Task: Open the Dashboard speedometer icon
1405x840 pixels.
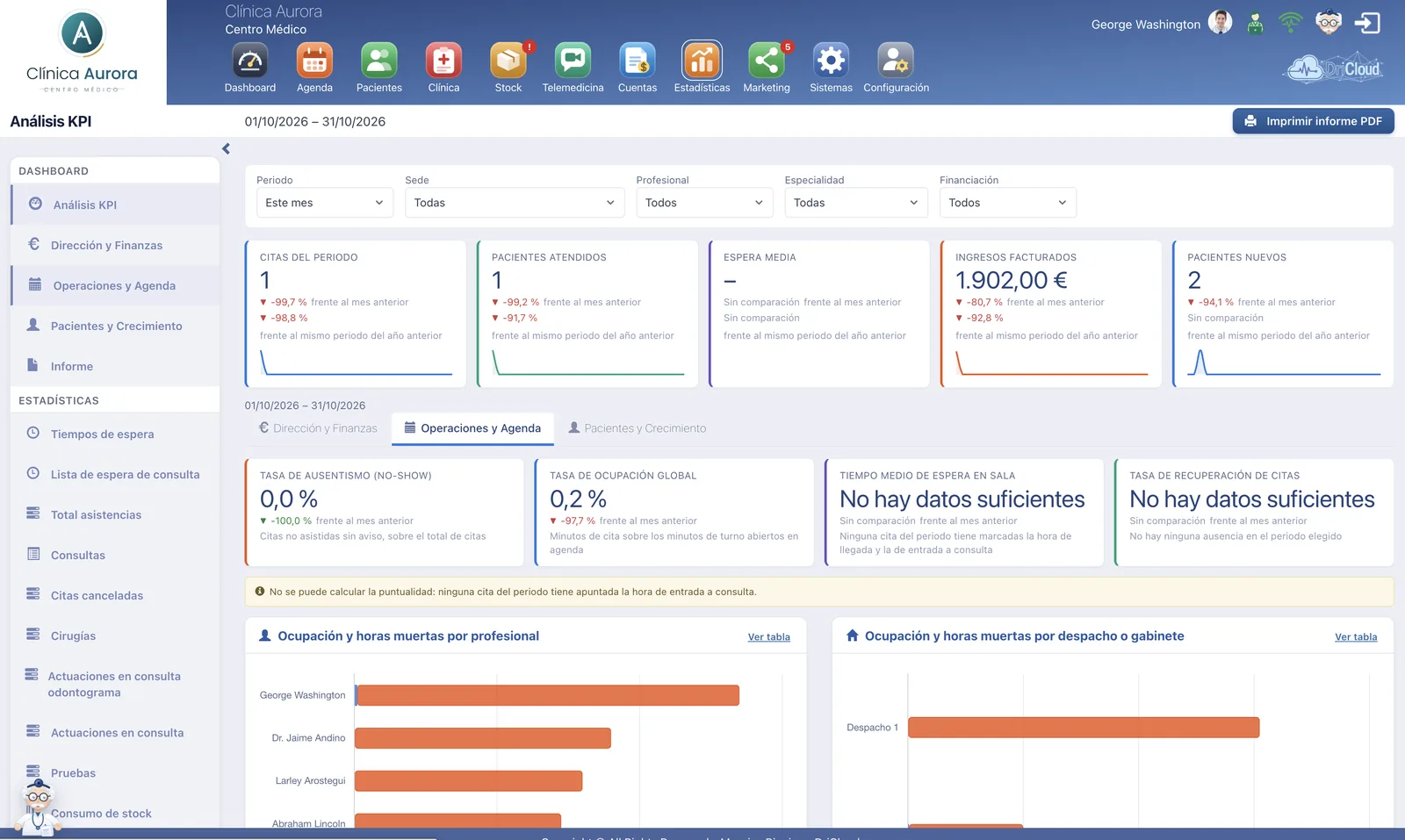Action: tap(250, 61)
